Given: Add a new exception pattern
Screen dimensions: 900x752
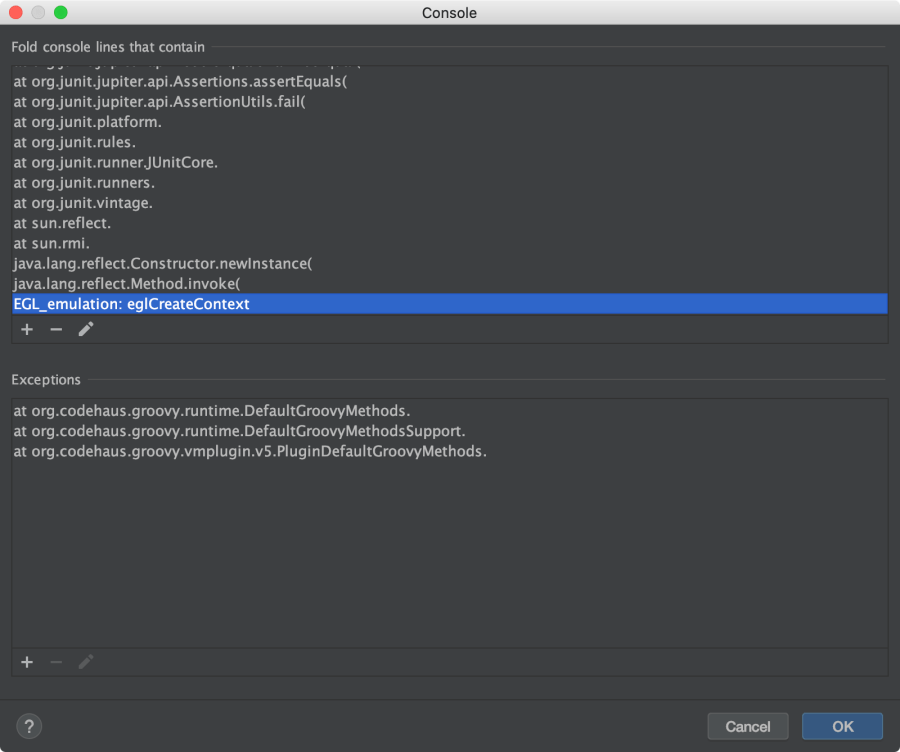Looking at the screenshot, I should tap(26, 661).
